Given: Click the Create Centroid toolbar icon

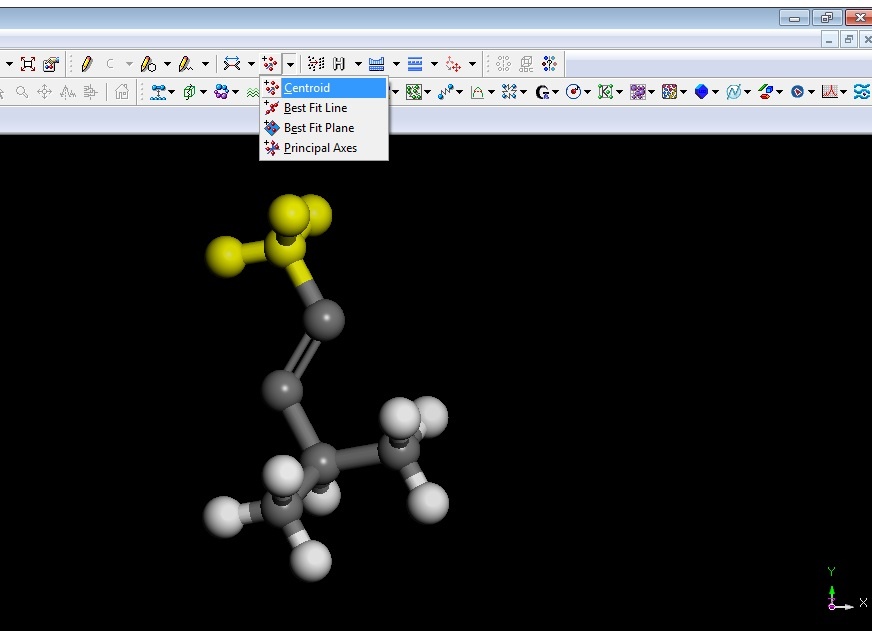Looking at the screenshot, I should coord(270,64).
